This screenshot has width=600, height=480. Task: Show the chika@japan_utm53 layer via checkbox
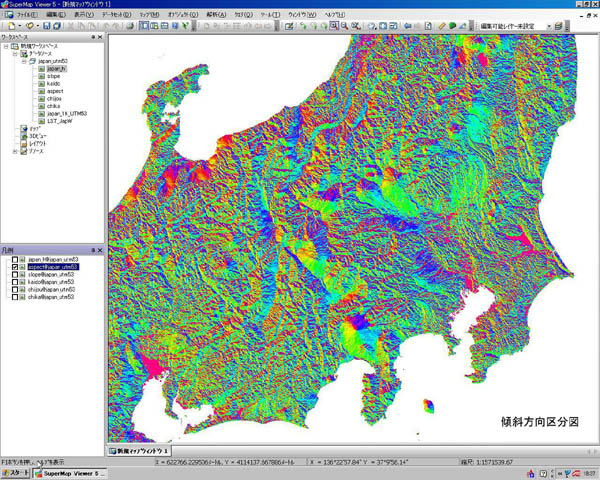point(13,297)
